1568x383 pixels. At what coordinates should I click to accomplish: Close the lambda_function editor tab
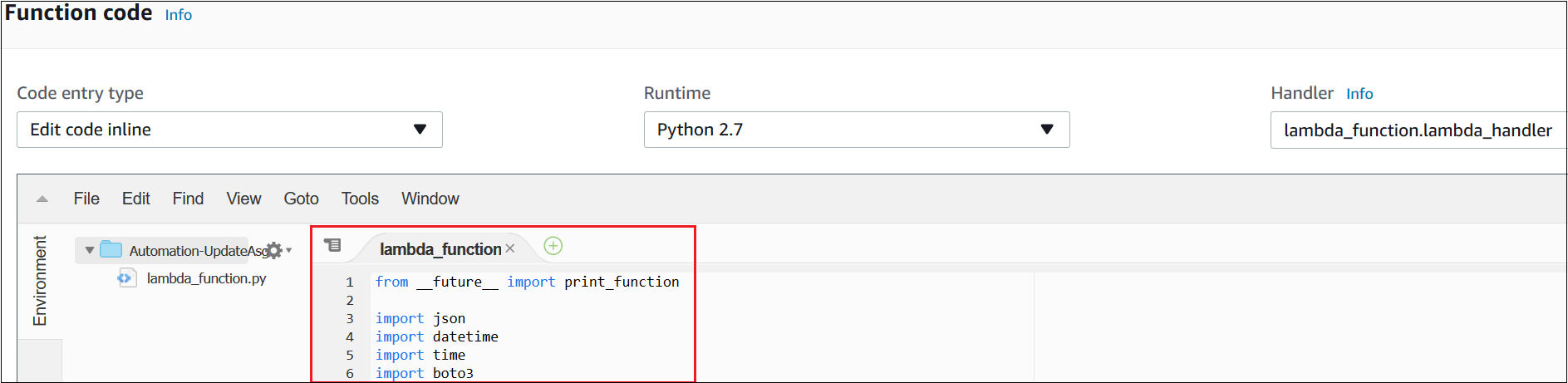click(x=510, y=249)
